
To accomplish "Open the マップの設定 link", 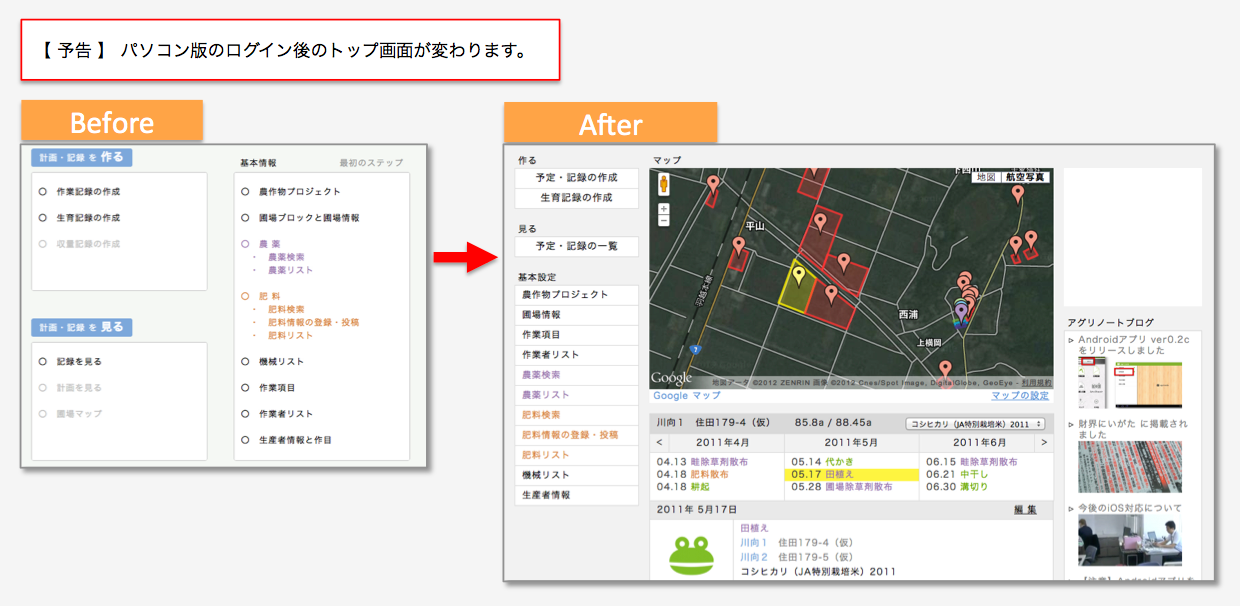I will coord(1019,396).
